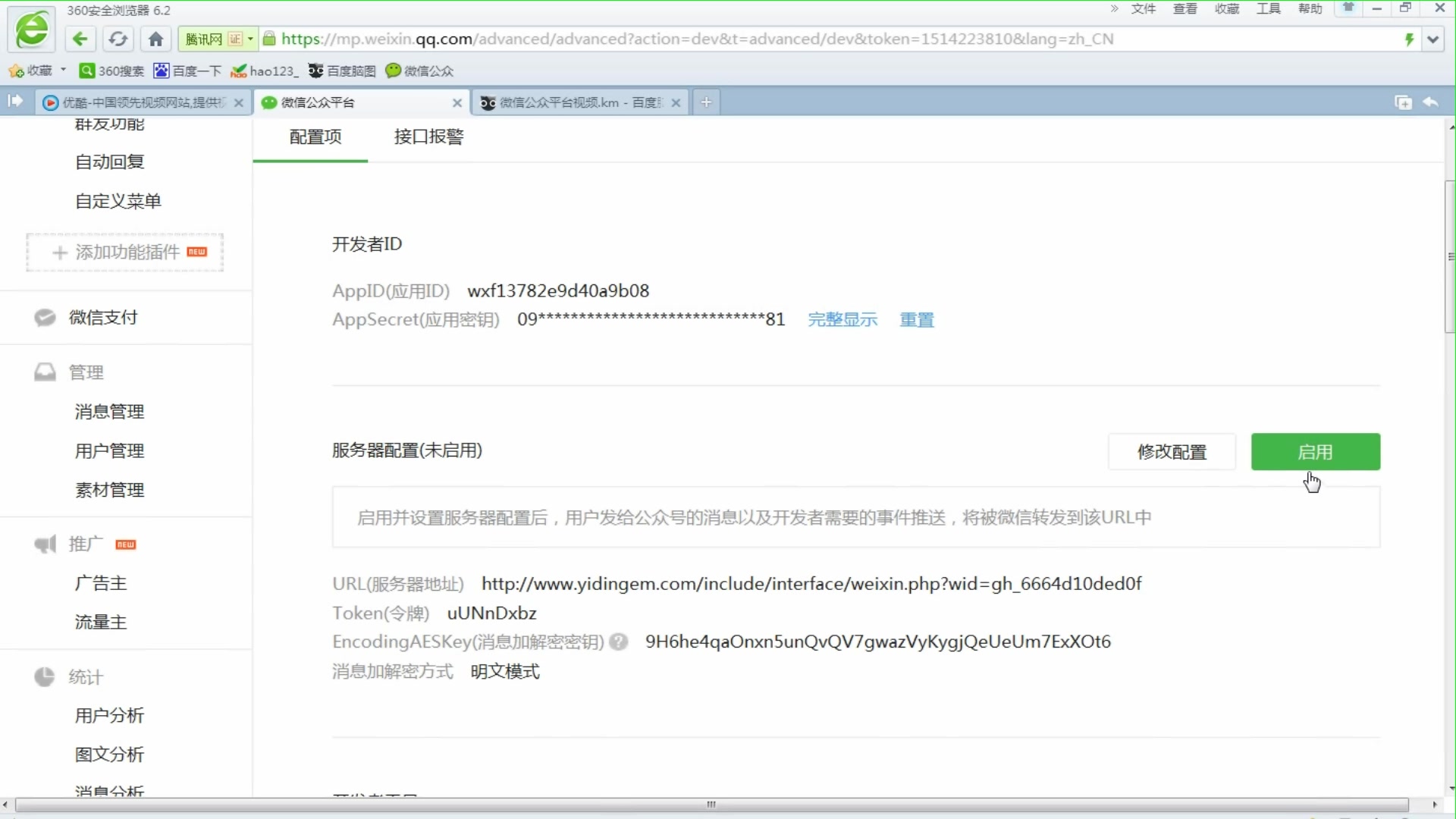Click 修改配置 to modify server settings
This screenshot has width=1456, height=819.
click(1172, 452)
